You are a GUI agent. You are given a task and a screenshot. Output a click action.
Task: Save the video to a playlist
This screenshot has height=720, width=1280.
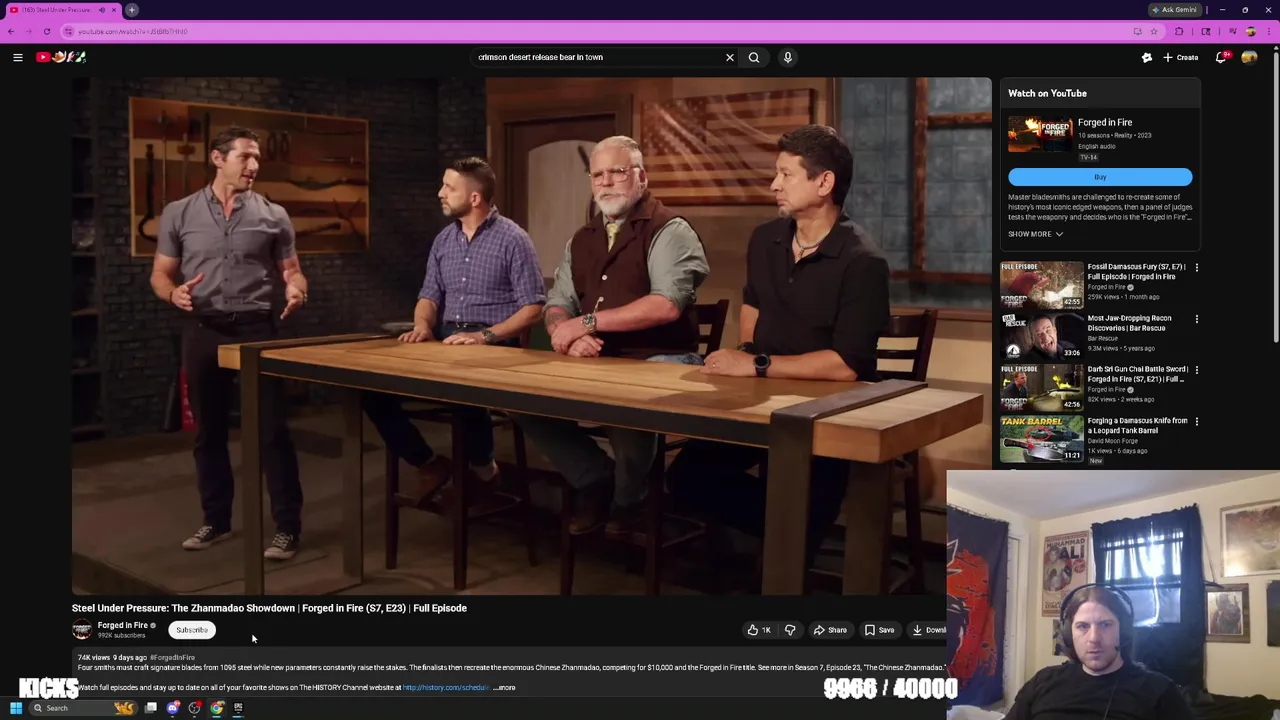(880, 630)
